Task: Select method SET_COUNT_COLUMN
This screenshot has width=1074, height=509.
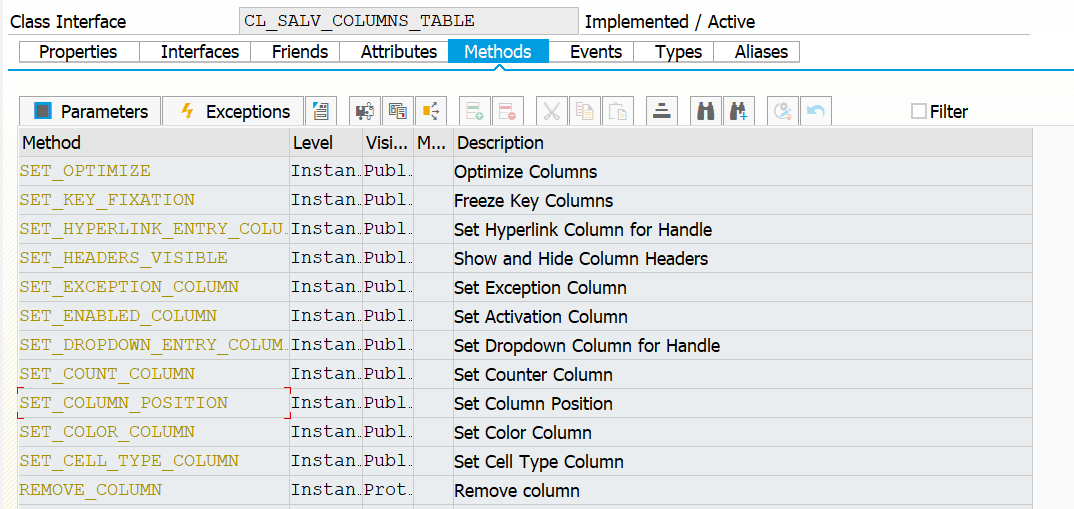Action: point(154,374)
